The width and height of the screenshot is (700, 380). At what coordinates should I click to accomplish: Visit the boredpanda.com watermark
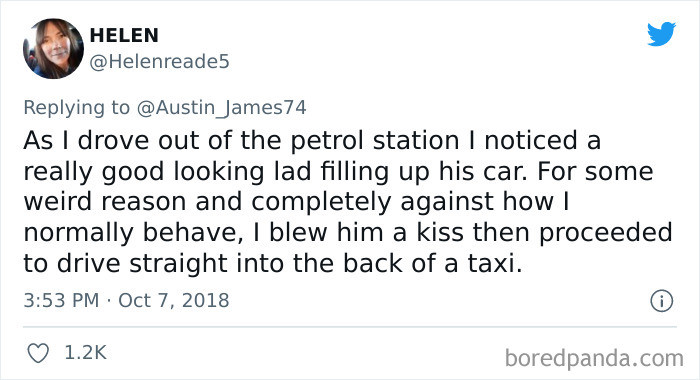click(x=594, y=358)
